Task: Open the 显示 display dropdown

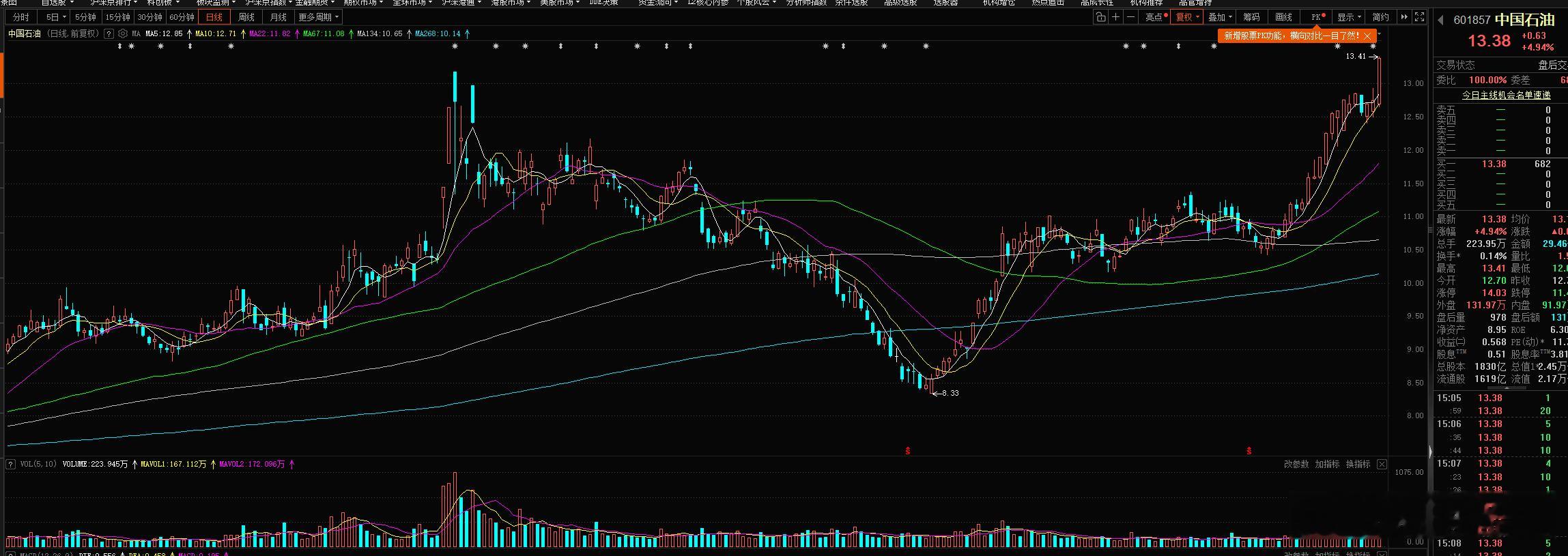Action: point(1348,17)
